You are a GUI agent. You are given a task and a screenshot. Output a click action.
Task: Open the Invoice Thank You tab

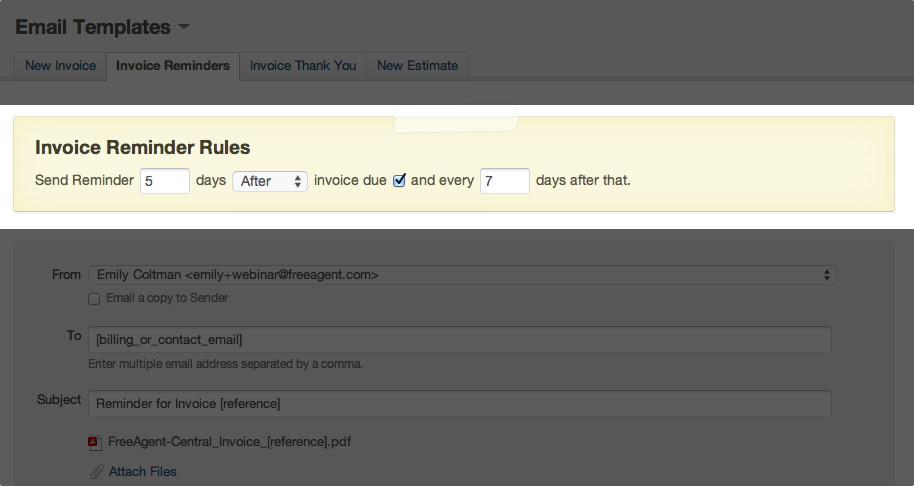click(303, 66)
